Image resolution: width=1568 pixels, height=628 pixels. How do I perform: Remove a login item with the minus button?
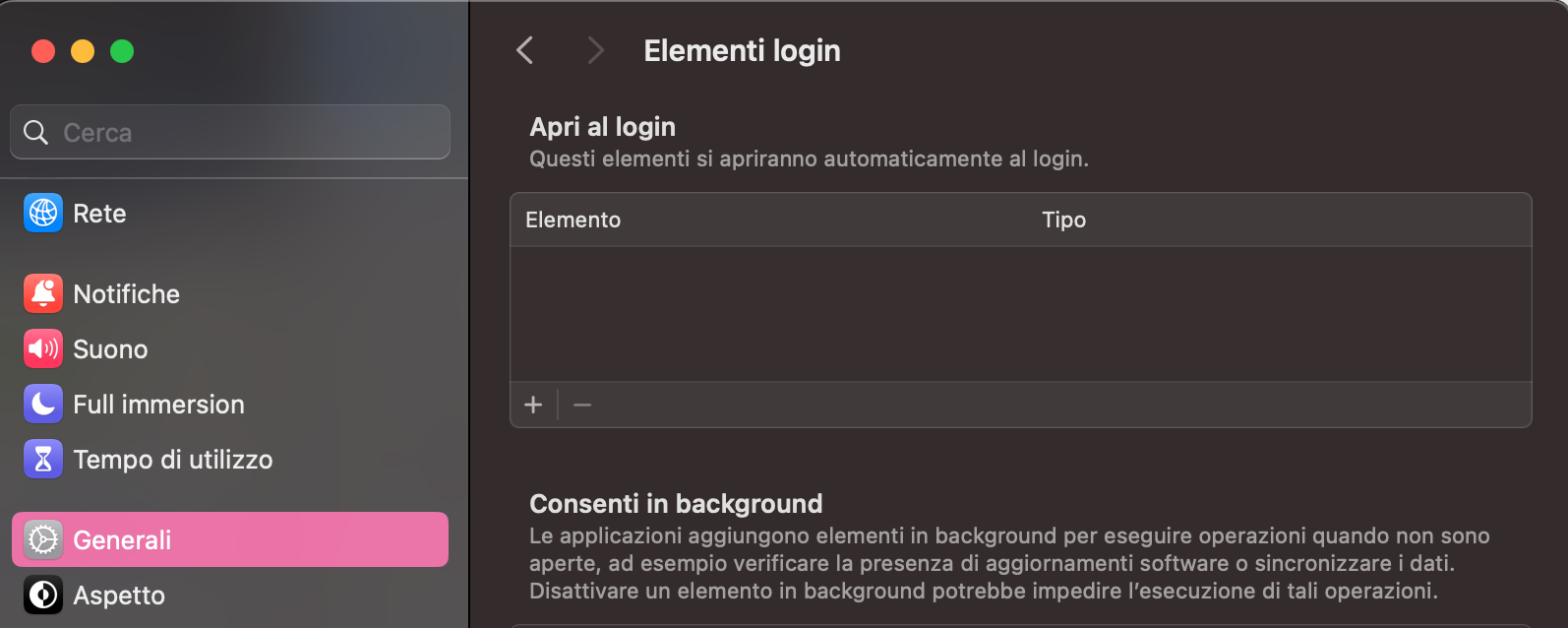coord(581,405)
